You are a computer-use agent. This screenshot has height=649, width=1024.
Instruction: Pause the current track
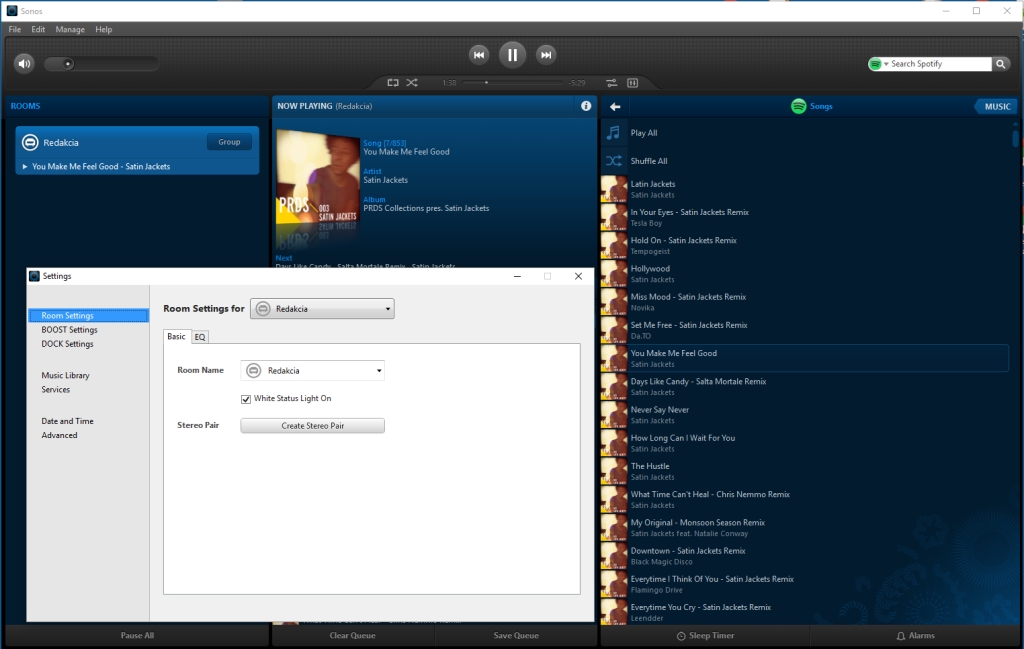(512, 55)
